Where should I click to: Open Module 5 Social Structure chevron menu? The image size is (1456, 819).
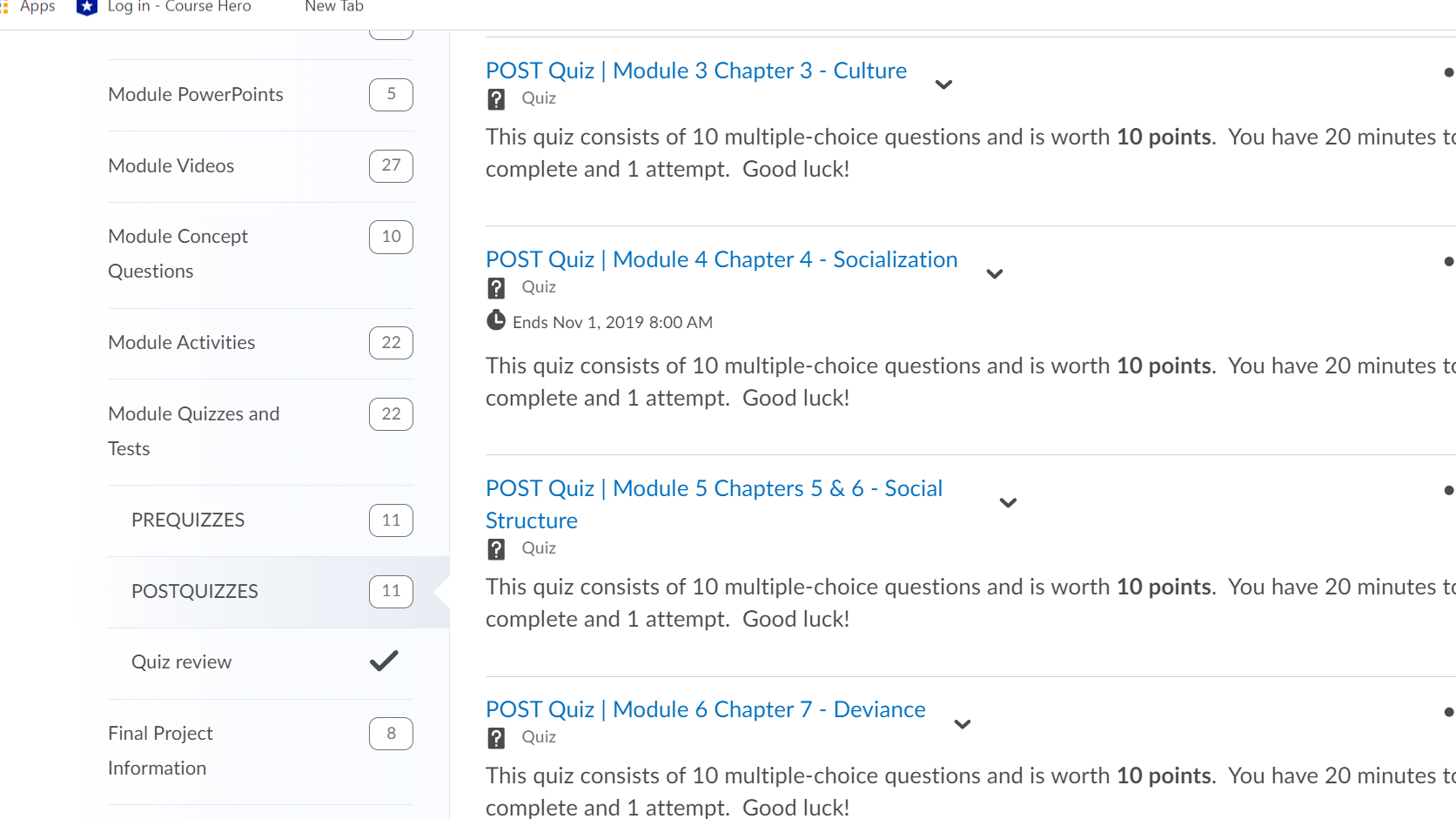click(x=1009, y=503)
